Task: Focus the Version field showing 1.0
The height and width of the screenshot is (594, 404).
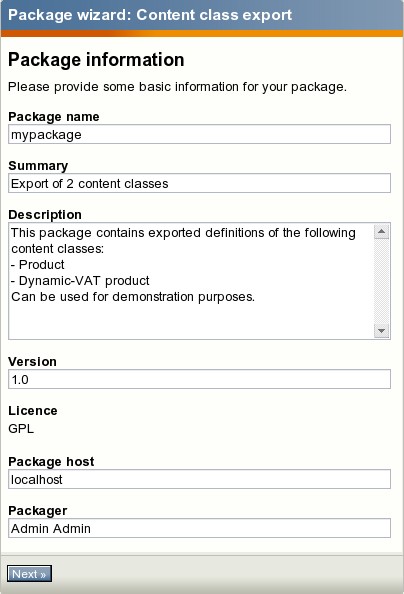Action: click(199, 379)
